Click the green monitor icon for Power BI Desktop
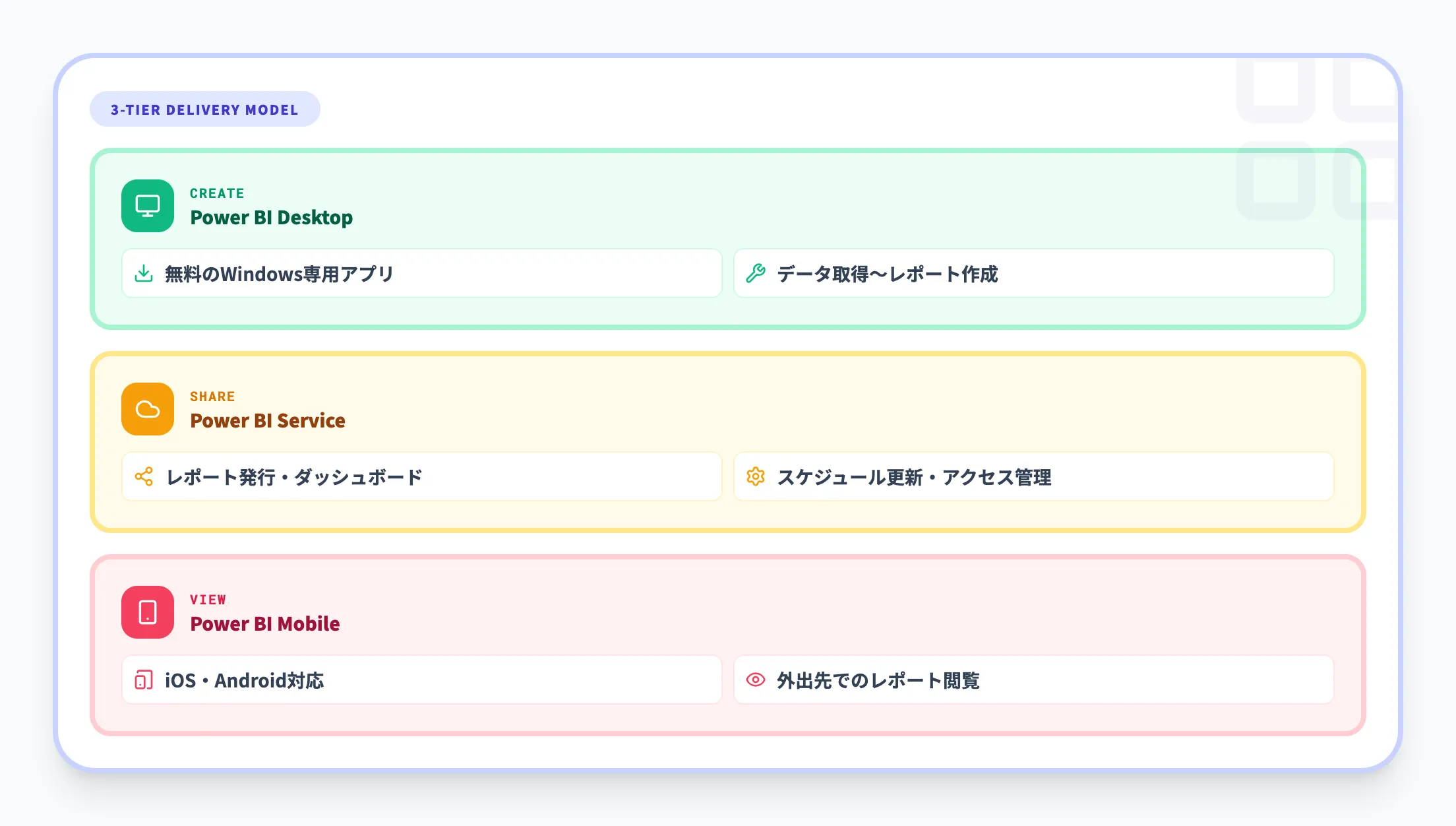This screenshot has width=1456, height=826. [148, 206]
